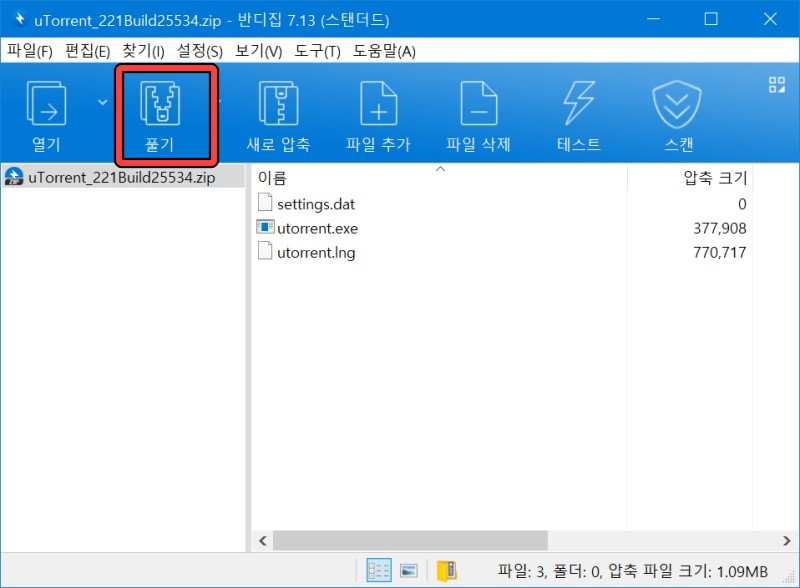The image size is (800, 588).
Task: Start the 스캔 (Scan) malware check icon
Action: (x=676, y=112)
